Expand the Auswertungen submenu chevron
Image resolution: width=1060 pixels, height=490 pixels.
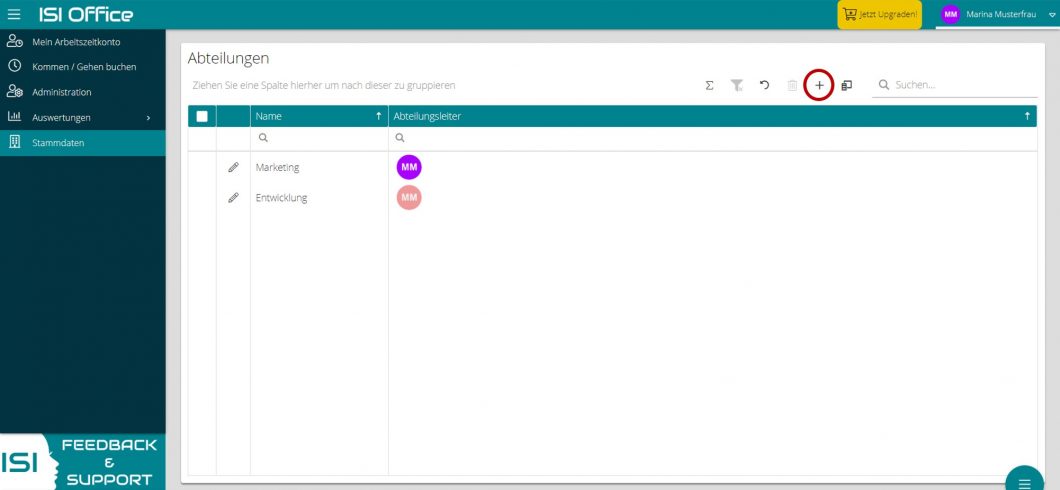point(148,118)
